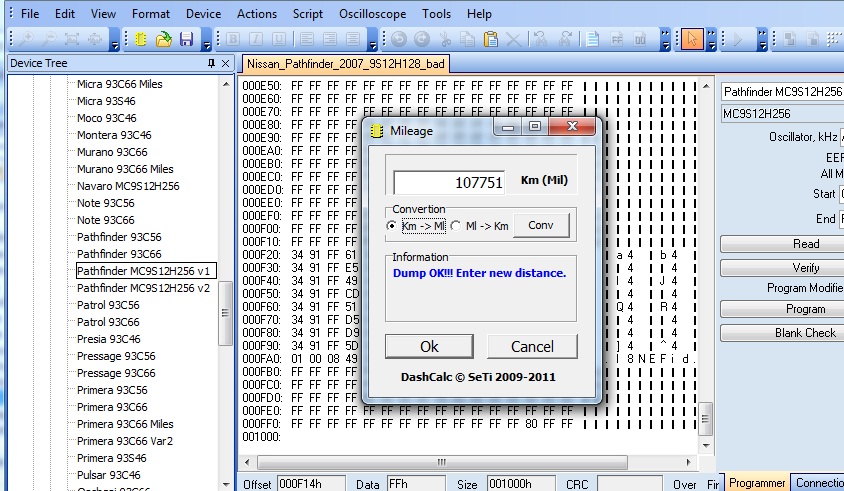Click the select all document icon
Screen dimensions: 844x491
coord(593,39)
